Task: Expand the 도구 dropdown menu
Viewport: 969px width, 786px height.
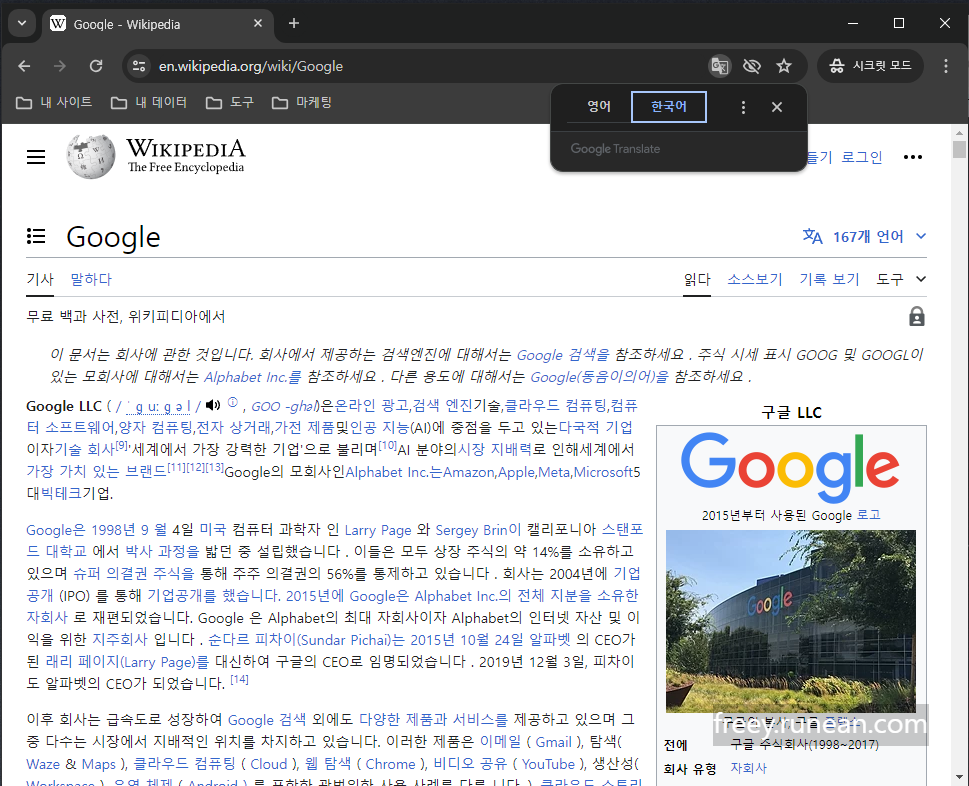Action: [x=893, y=279]
